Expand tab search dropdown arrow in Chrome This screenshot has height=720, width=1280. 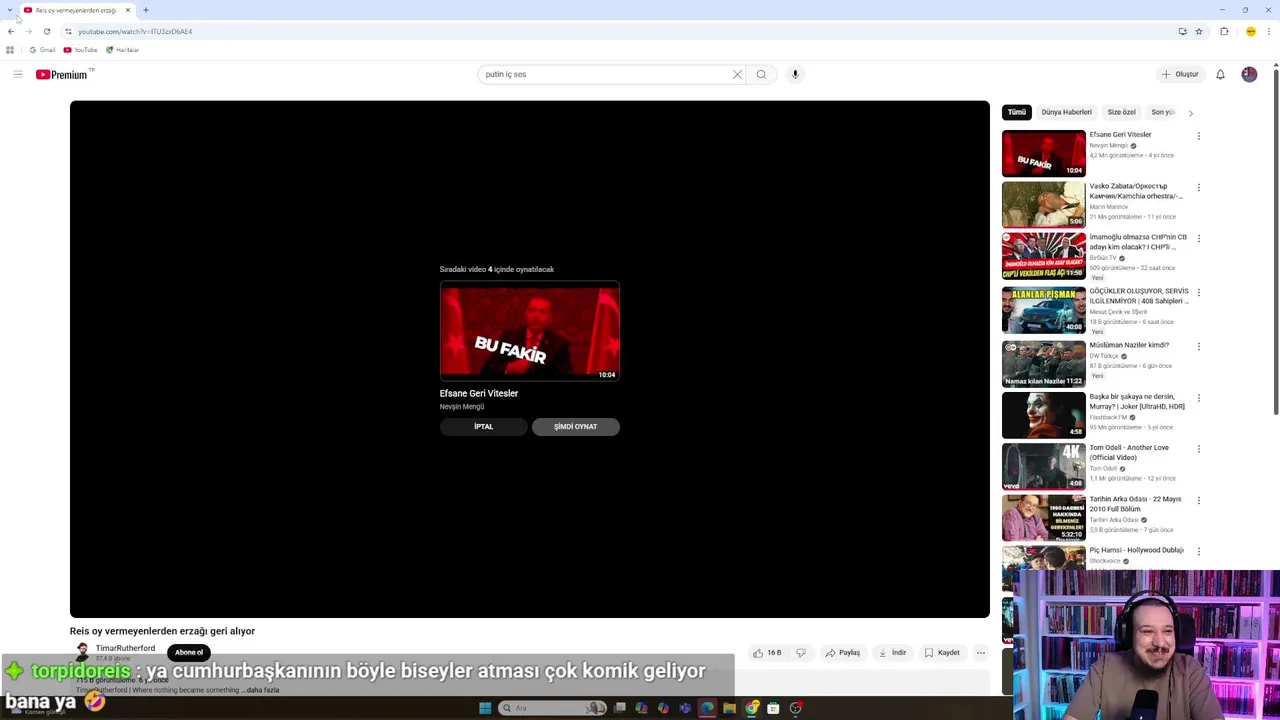[x=10, y=10]
